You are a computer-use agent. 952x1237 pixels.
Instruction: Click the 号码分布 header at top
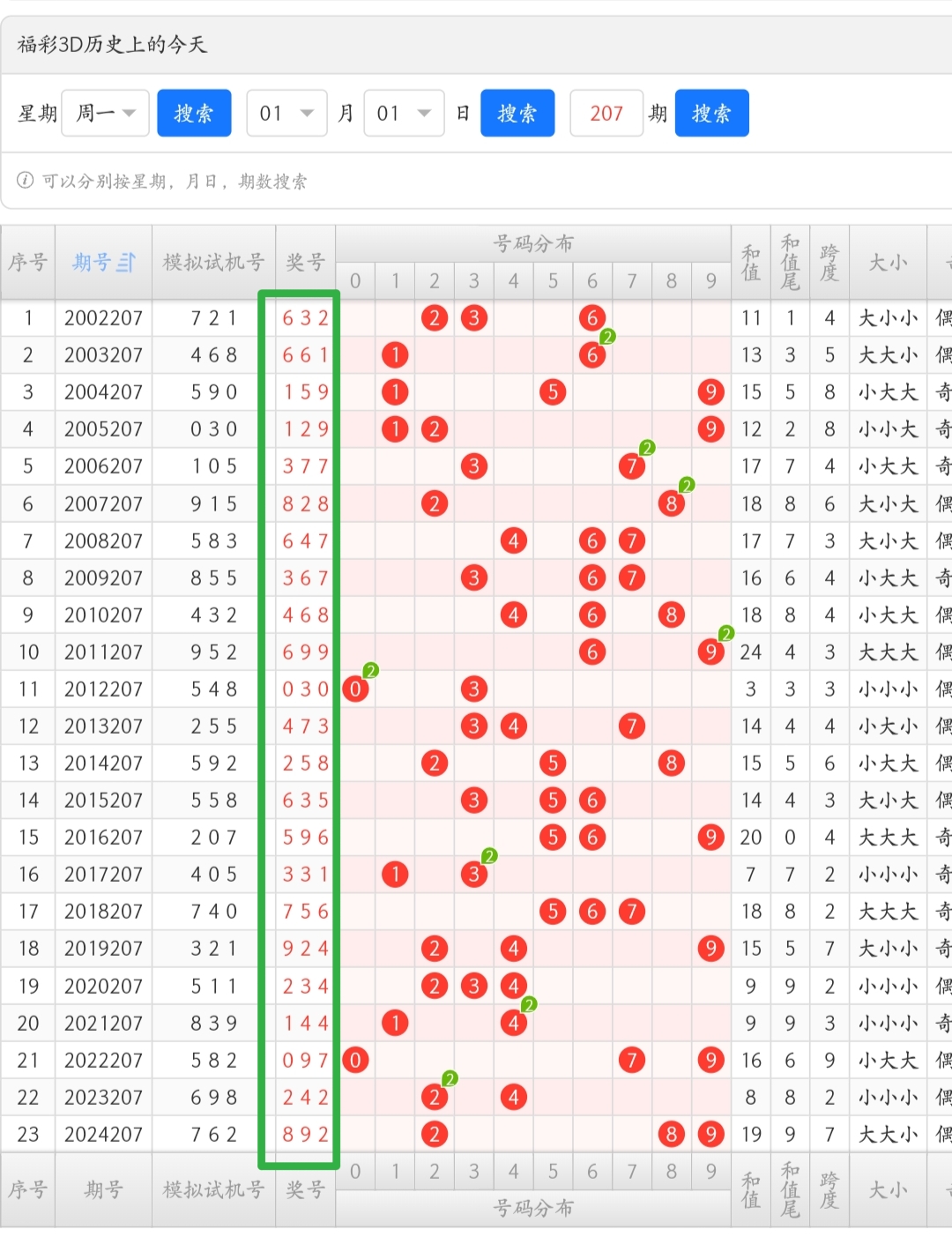click(533, 243)
